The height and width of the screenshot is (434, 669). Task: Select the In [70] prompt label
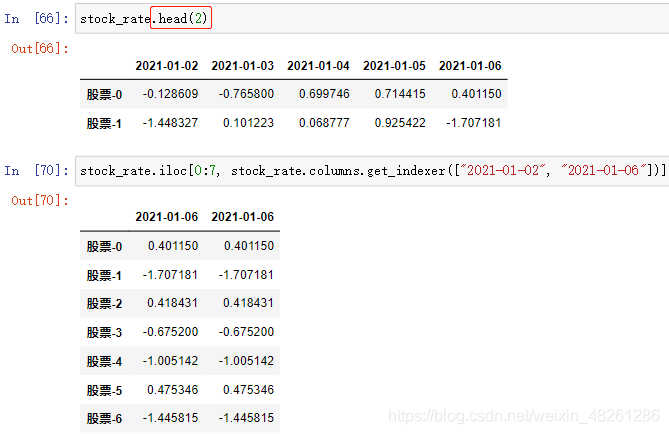[36, 171]
